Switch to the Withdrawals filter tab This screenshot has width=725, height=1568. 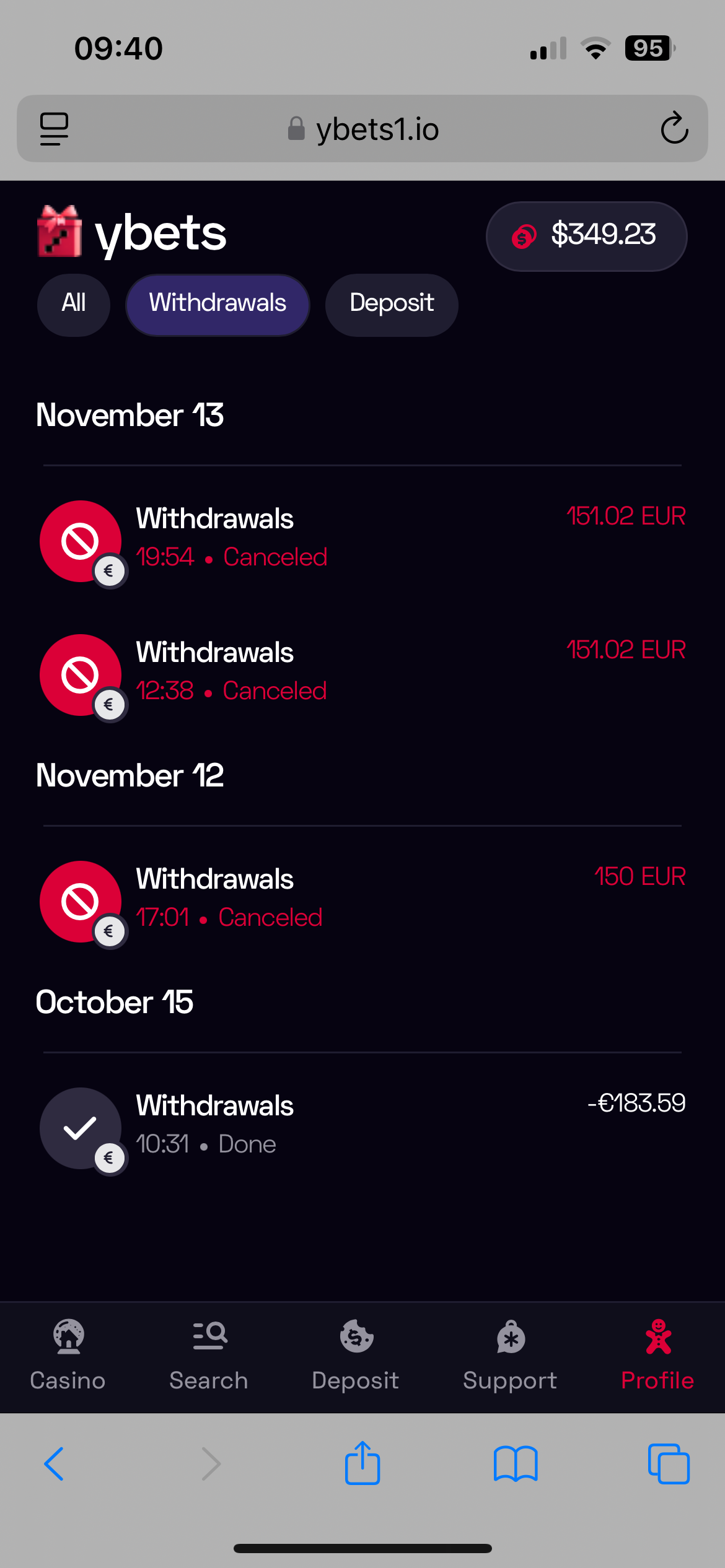point(217,304)
